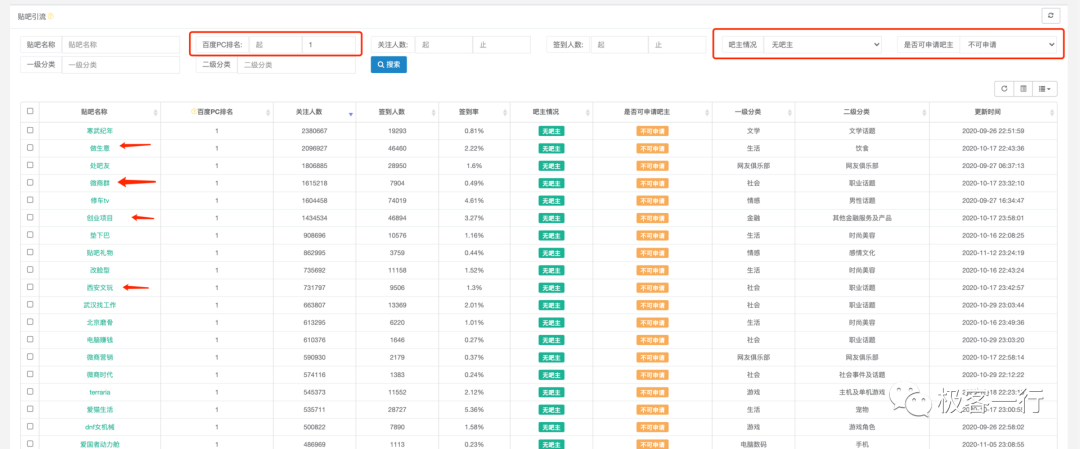Toggle the select-all checkbox in header
This screenshot has height=449, width=1080.
point(30,111)
